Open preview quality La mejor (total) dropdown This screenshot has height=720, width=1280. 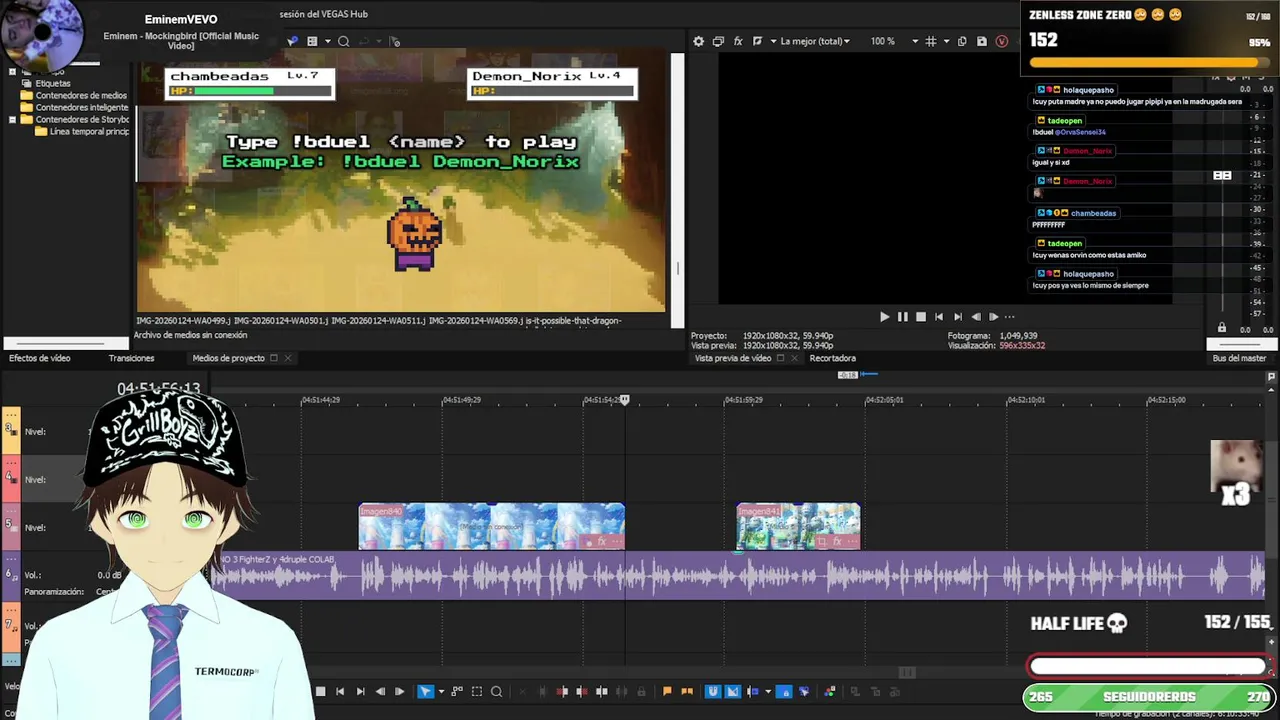tap(815, 41)
